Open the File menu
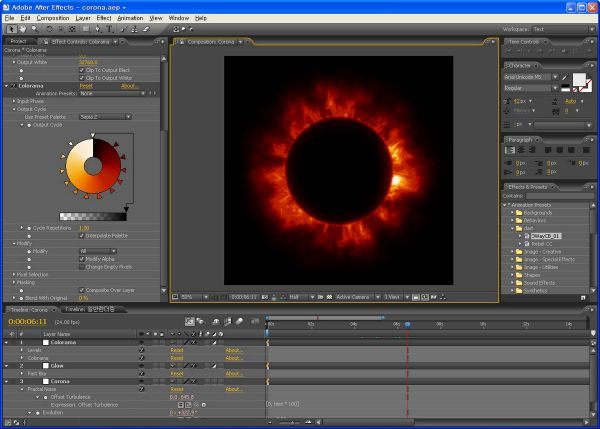Viewport: 600px width, 429px height. click(x=10, y=18)
